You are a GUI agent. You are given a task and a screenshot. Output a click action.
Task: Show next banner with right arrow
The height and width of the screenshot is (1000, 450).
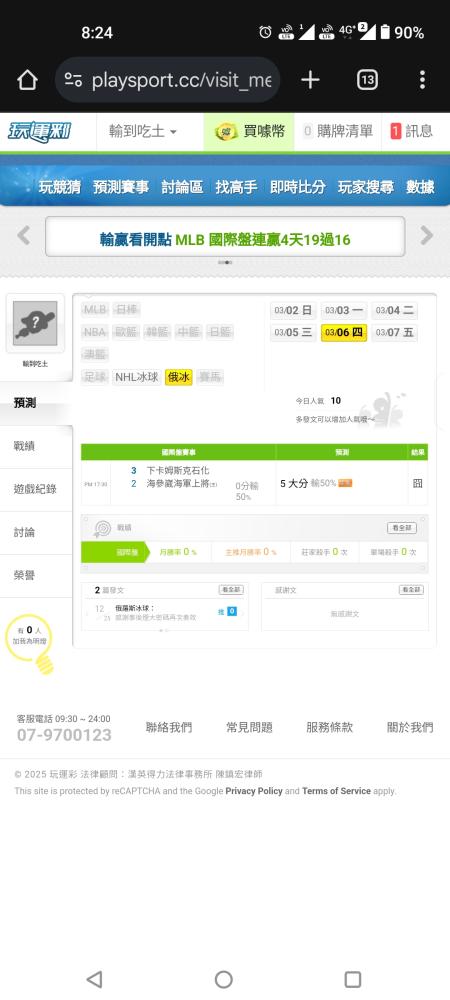click(x=426, y=235)
